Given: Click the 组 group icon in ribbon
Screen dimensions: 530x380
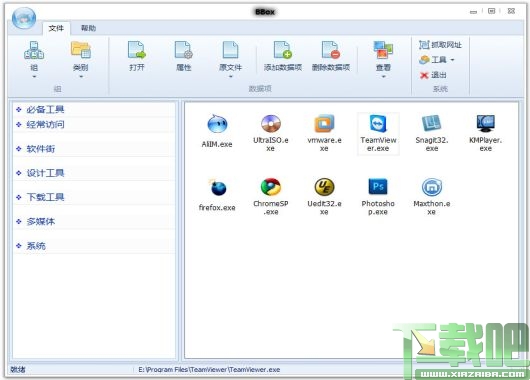Looking at the screenshot, I should (x=34, y=51).
